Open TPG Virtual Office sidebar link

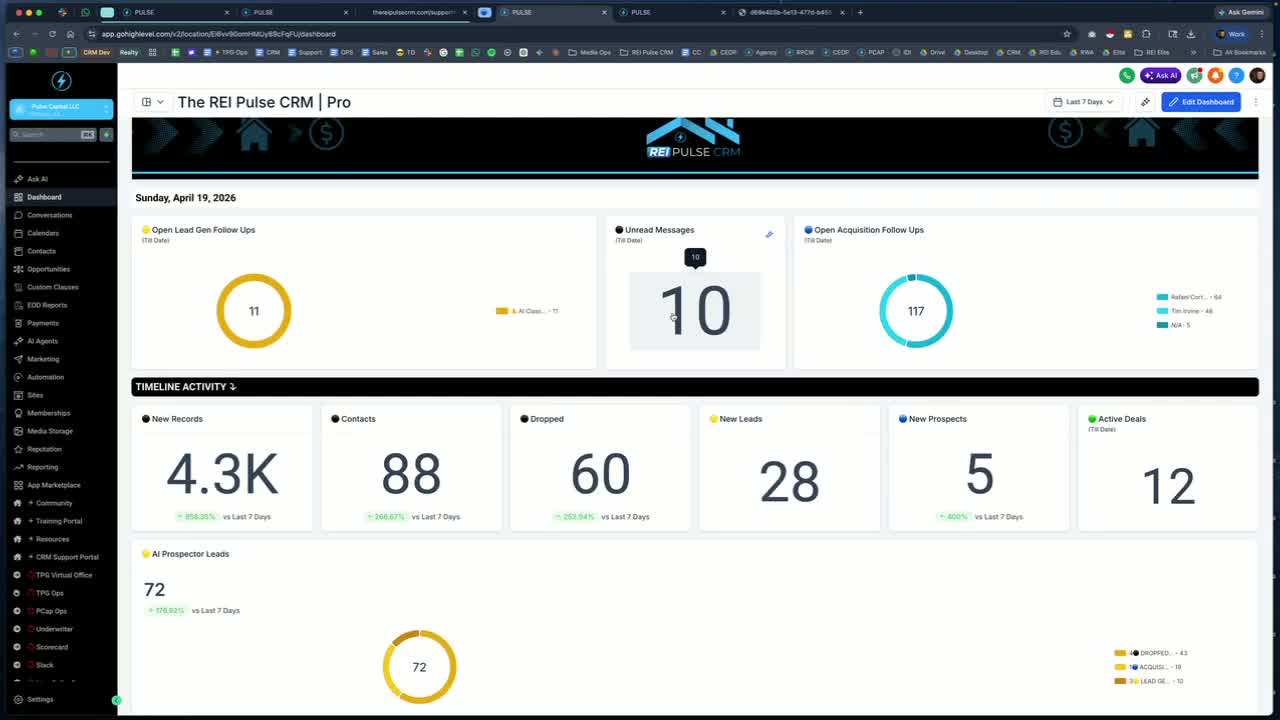tap(59, 575)
